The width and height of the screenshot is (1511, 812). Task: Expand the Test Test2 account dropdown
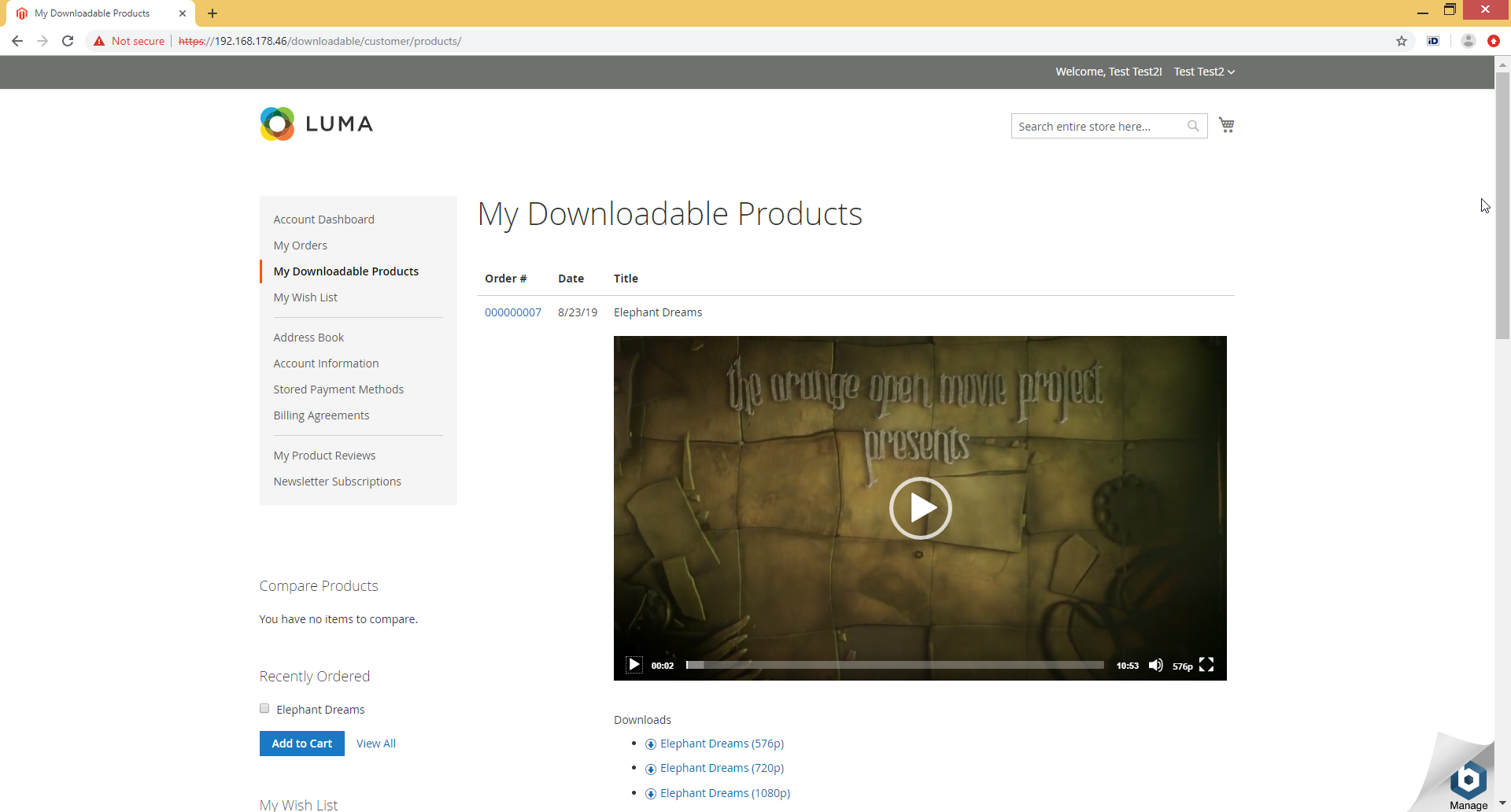(x=1204, y=72)
